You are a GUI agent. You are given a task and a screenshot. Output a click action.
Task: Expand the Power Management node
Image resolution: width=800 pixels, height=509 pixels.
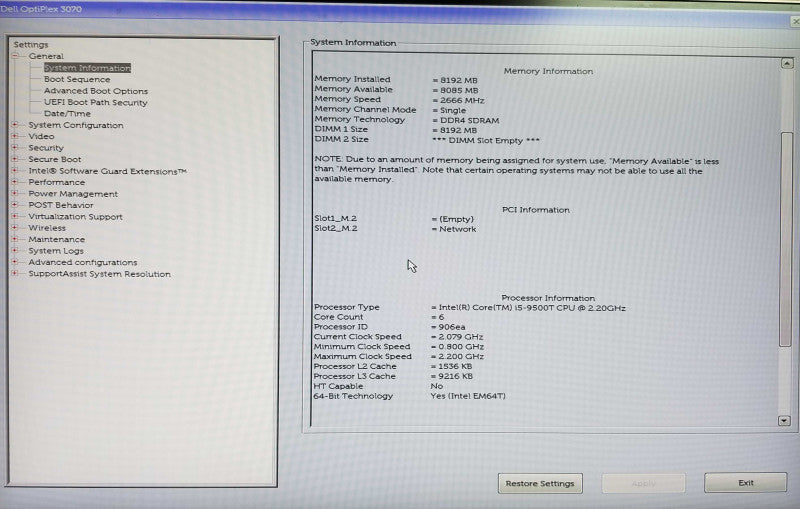click(x=15, y=193)
